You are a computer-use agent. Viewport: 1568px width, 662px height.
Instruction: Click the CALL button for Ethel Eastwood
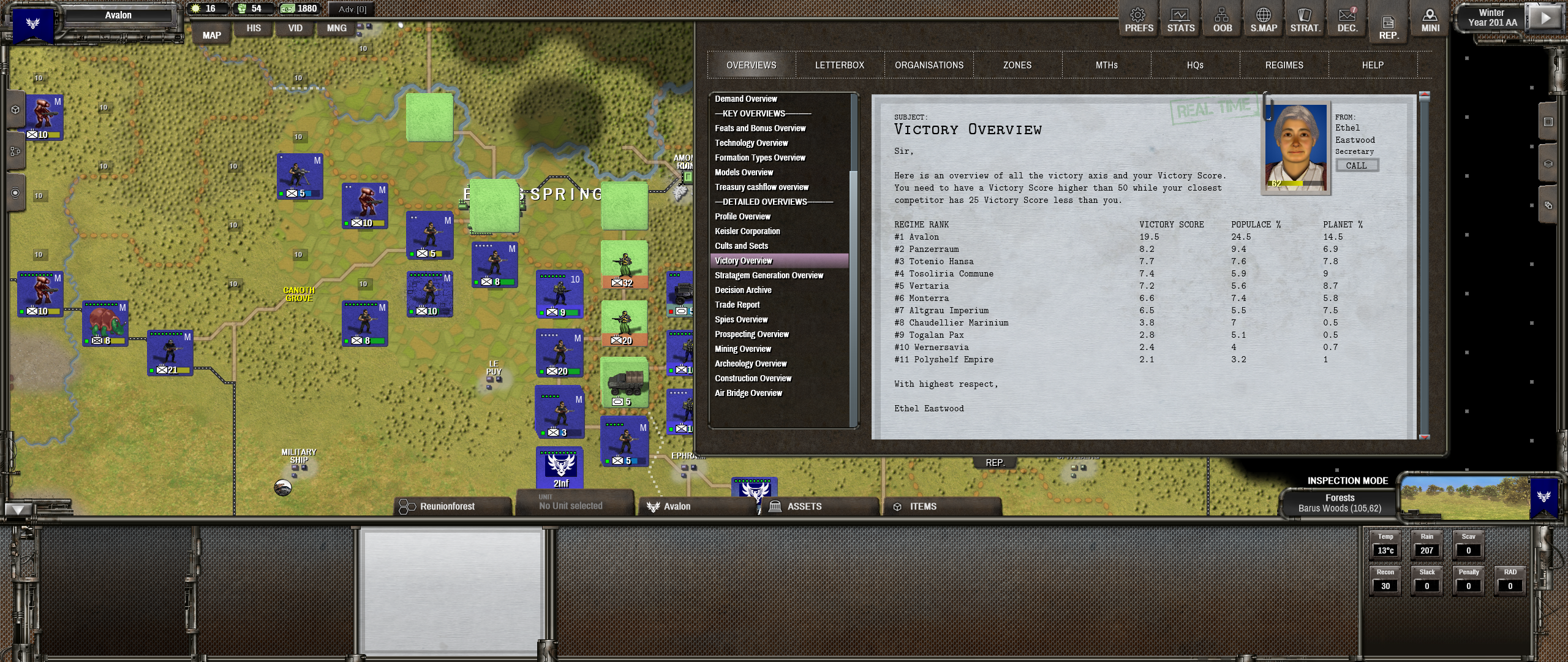tap(1356, 165)
